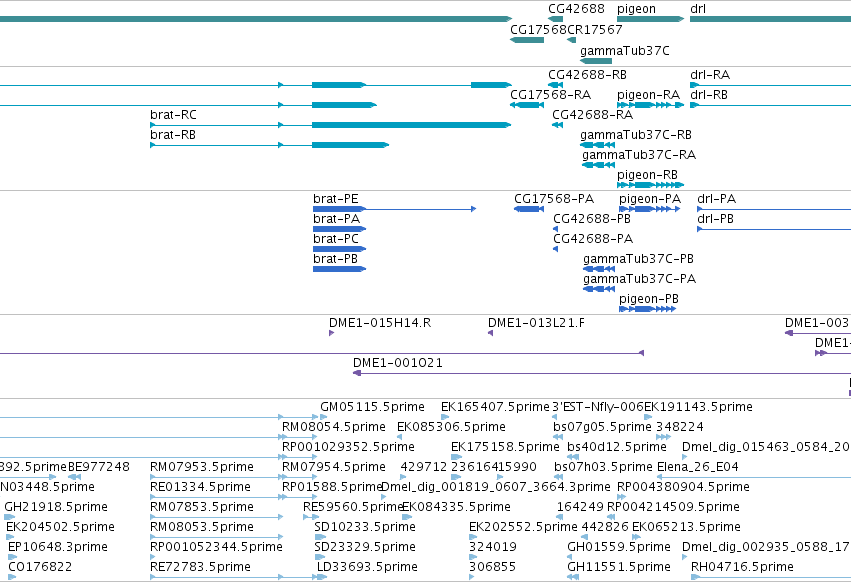Click transcript CG42688-RA
851x582 pixels.
point(593,115)
